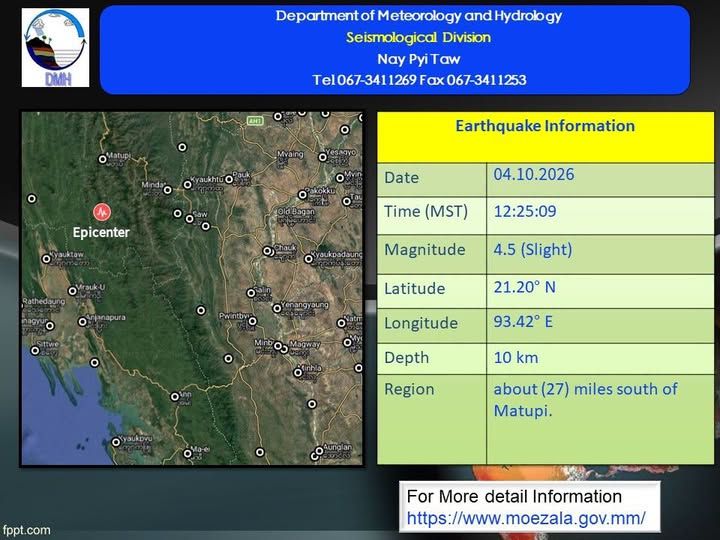The height and width of the screenshot is (540, 720).
Task: Select the Mindat town marker
Action: click(168, 190)
